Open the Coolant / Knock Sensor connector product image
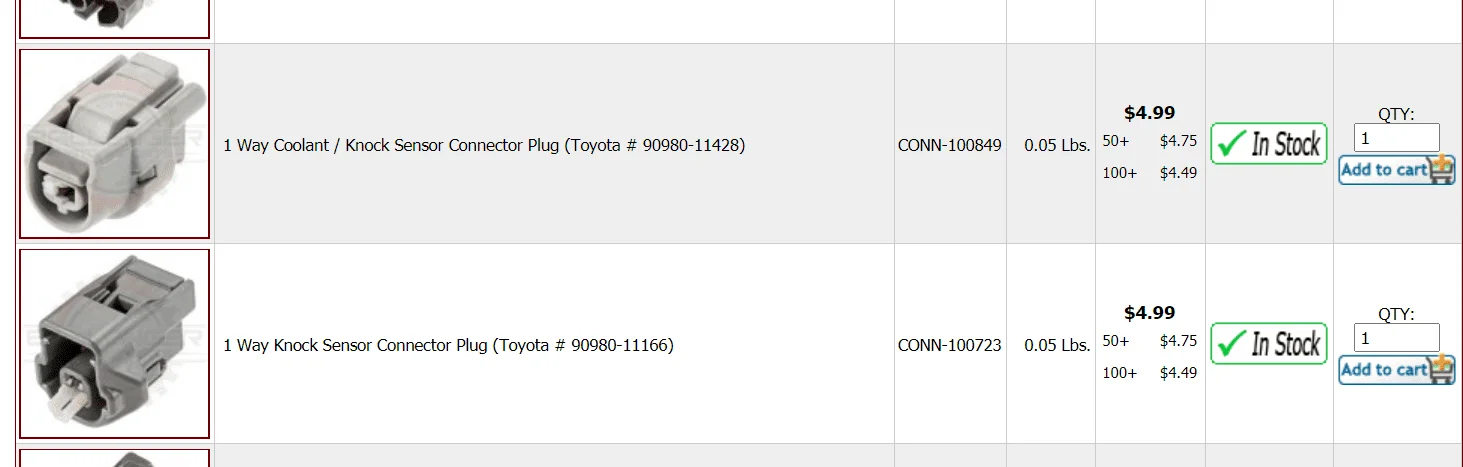Viewport: 1463px width, 467px height. (114, 144)
